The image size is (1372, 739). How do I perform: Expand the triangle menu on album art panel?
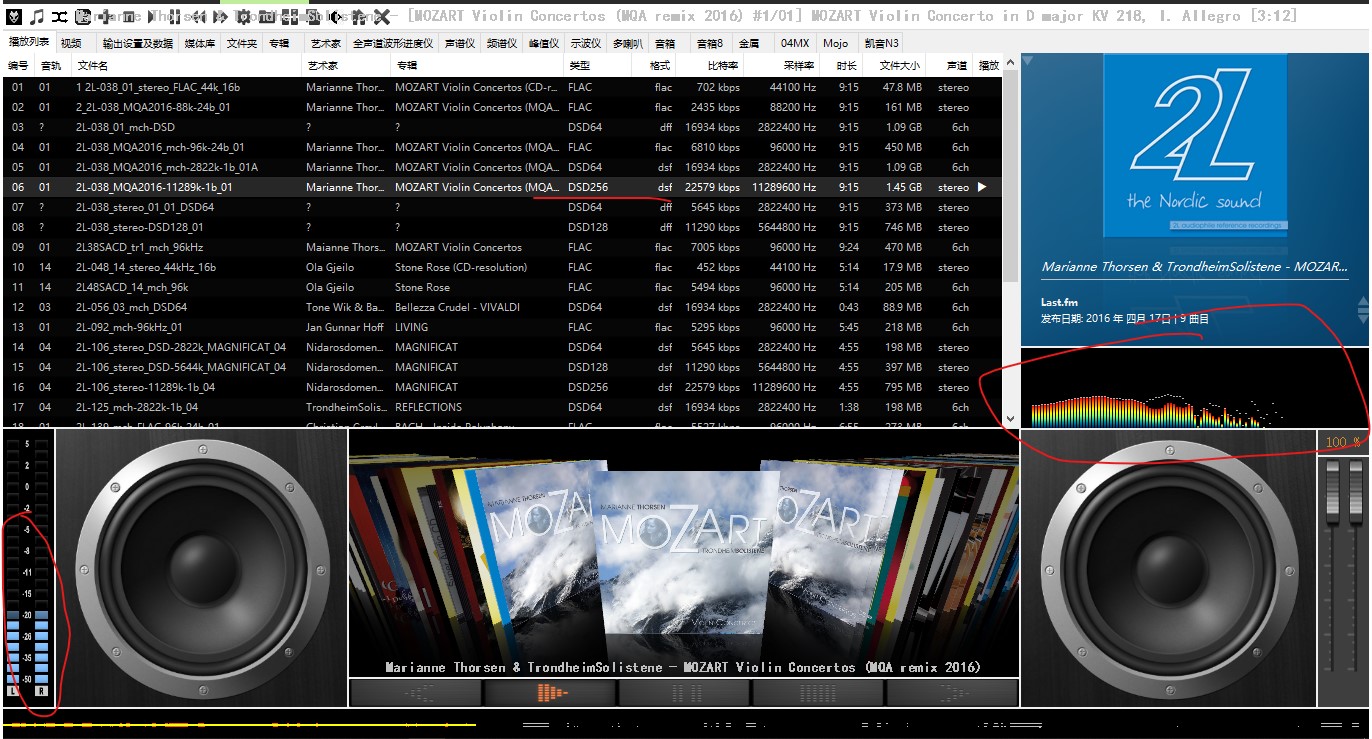point(1027,61)
